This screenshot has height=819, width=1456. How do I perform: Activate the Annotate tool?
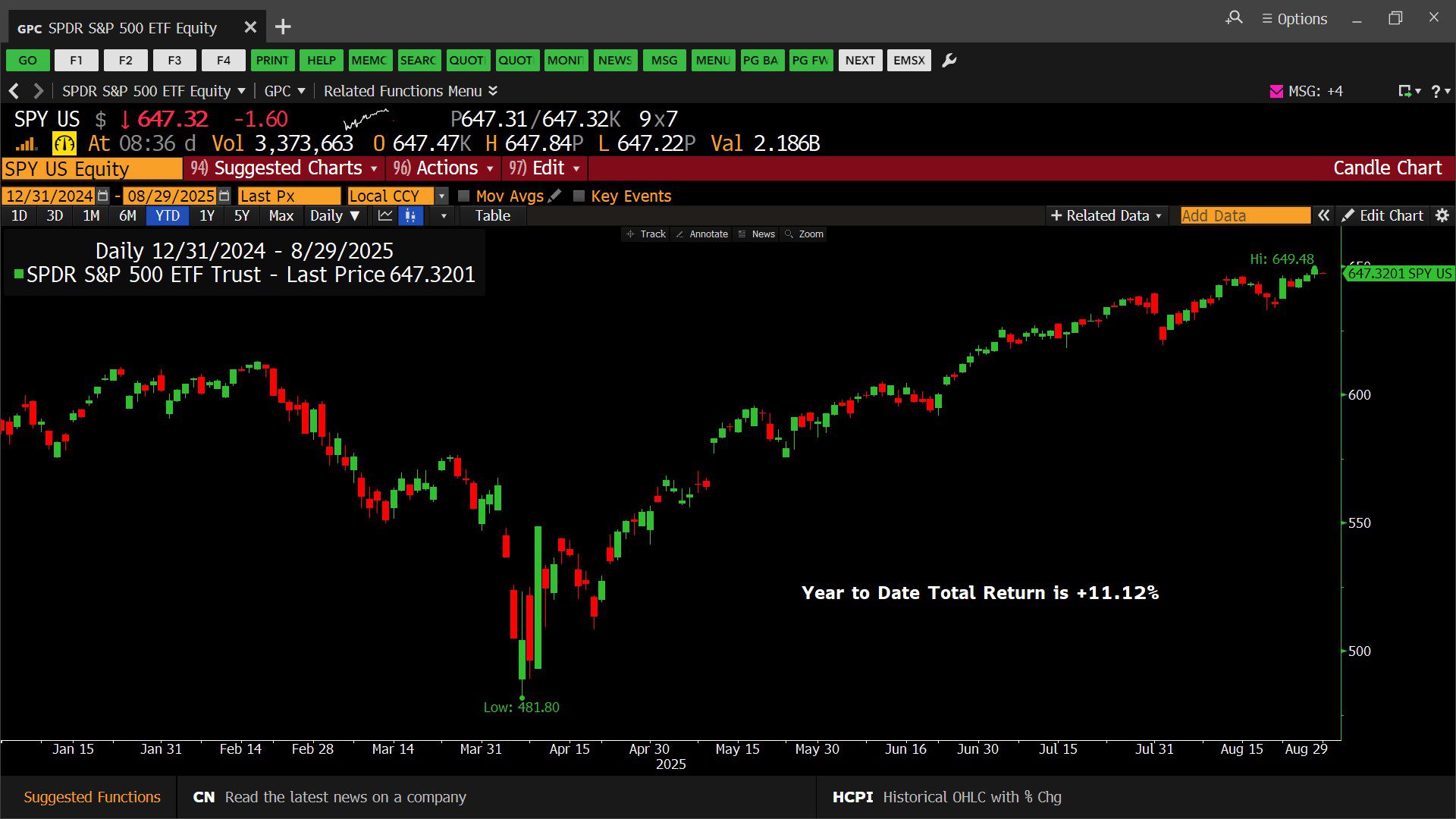(702, 234)
